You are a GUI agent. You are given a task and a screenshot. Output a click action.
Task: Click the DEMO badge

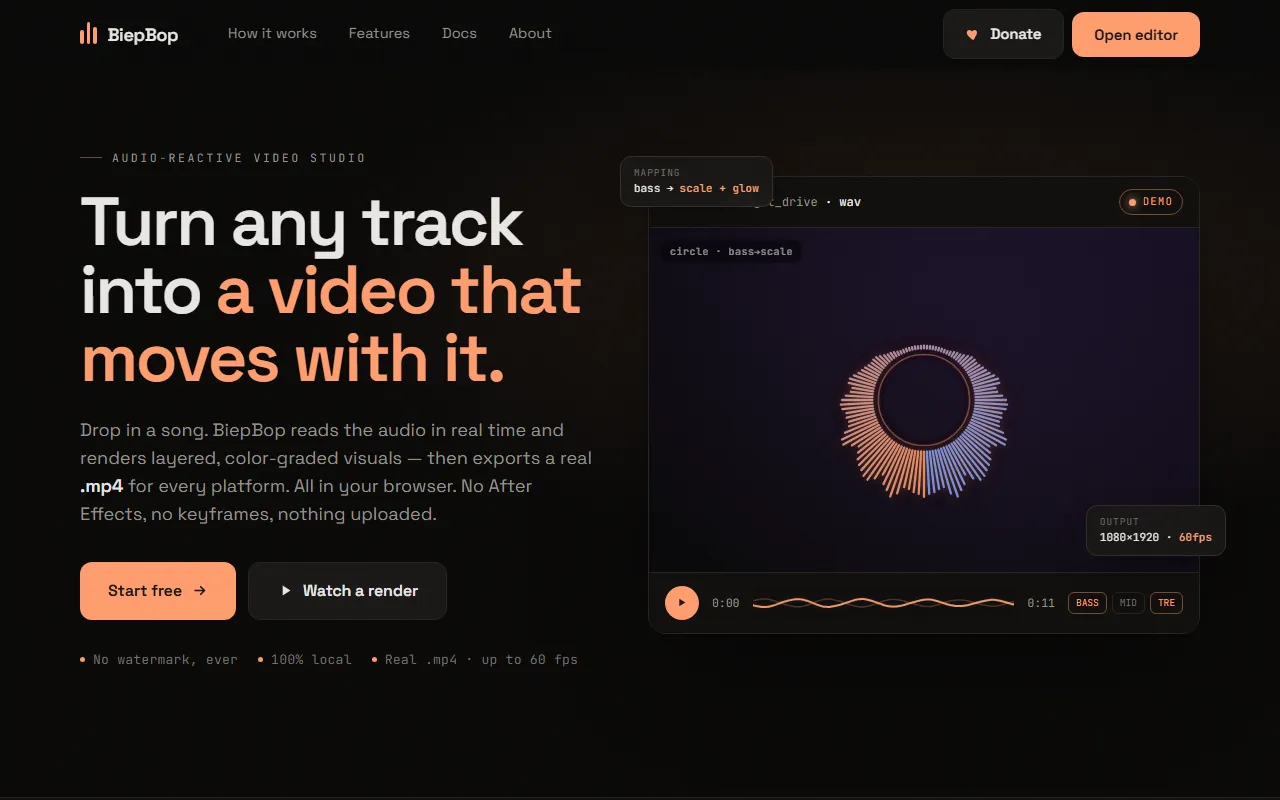1151,202
